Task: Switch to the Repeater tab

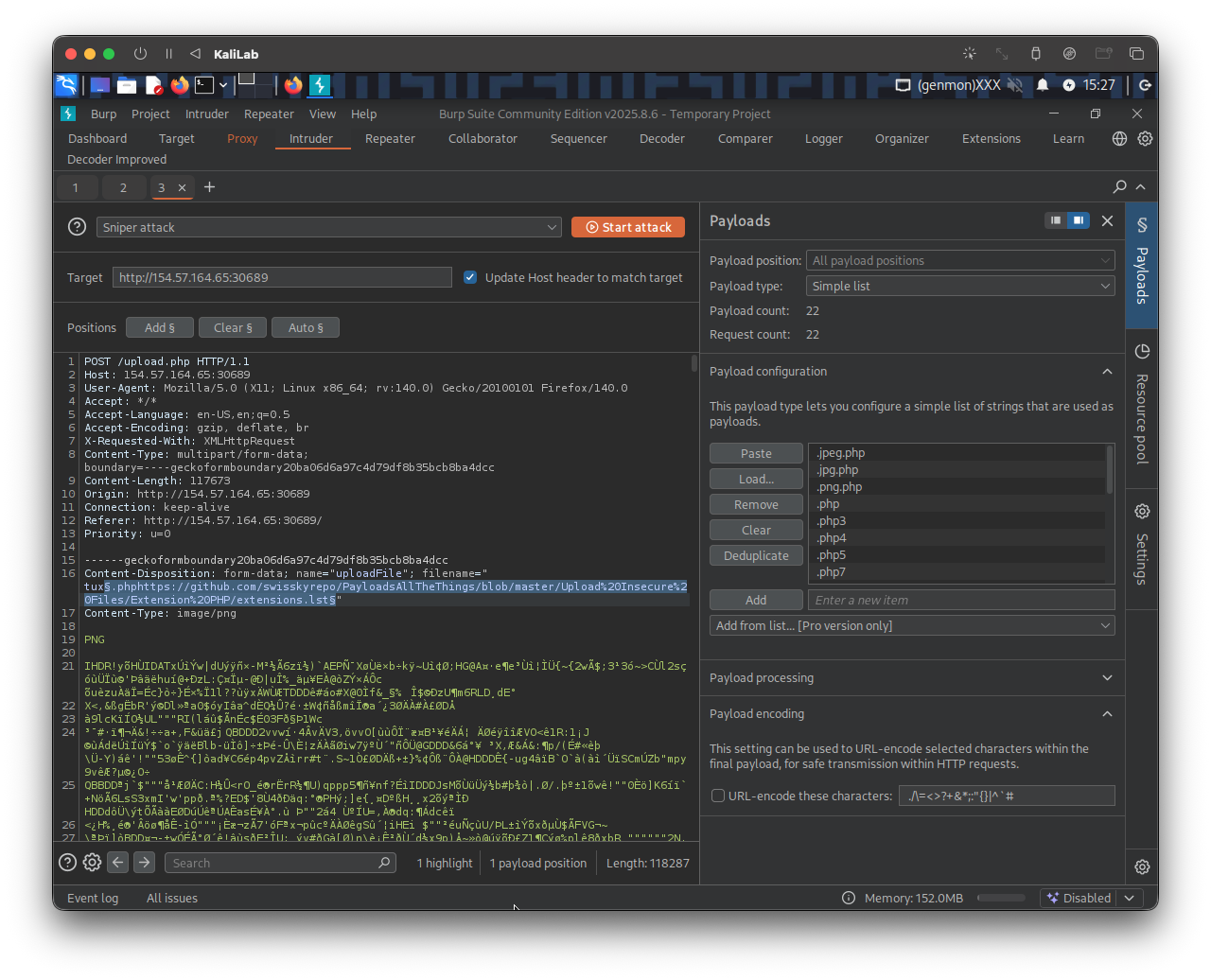Action: (x=390, y=138)
